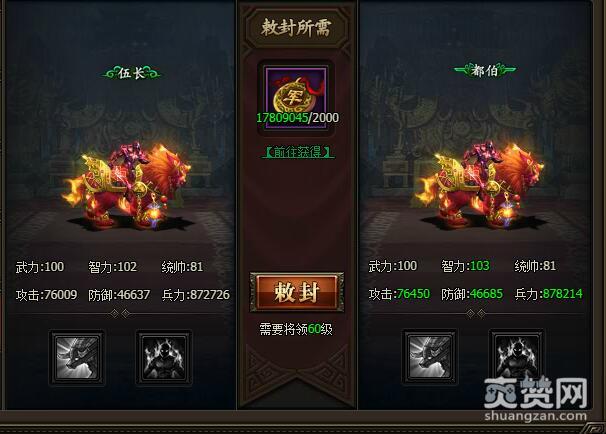
Task: Open the 前往获得 link
Action: click(298, 152)
